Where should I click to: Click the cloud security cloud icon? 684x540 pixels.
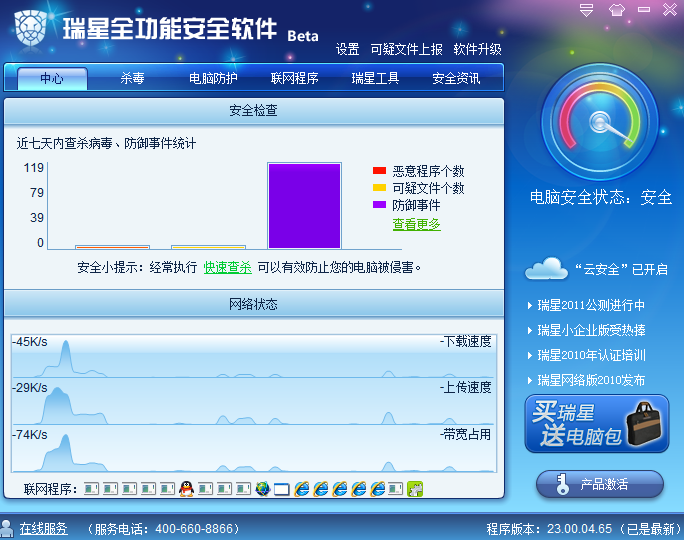547,268
